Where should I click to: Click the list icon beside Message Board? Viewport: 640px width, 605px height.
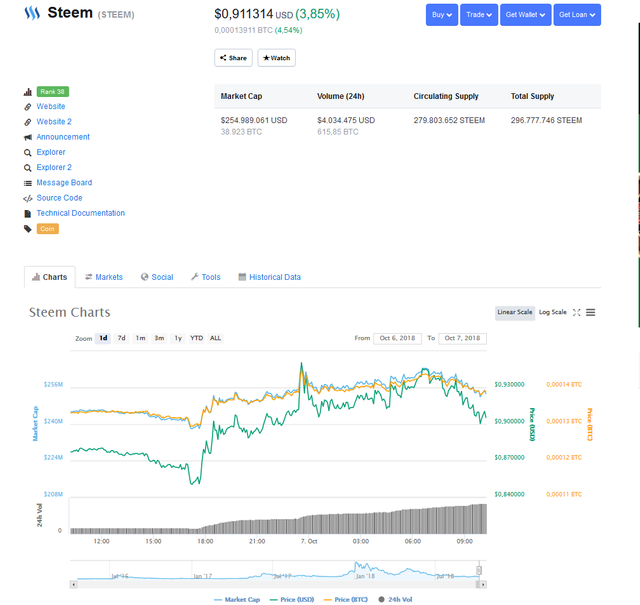28,183
